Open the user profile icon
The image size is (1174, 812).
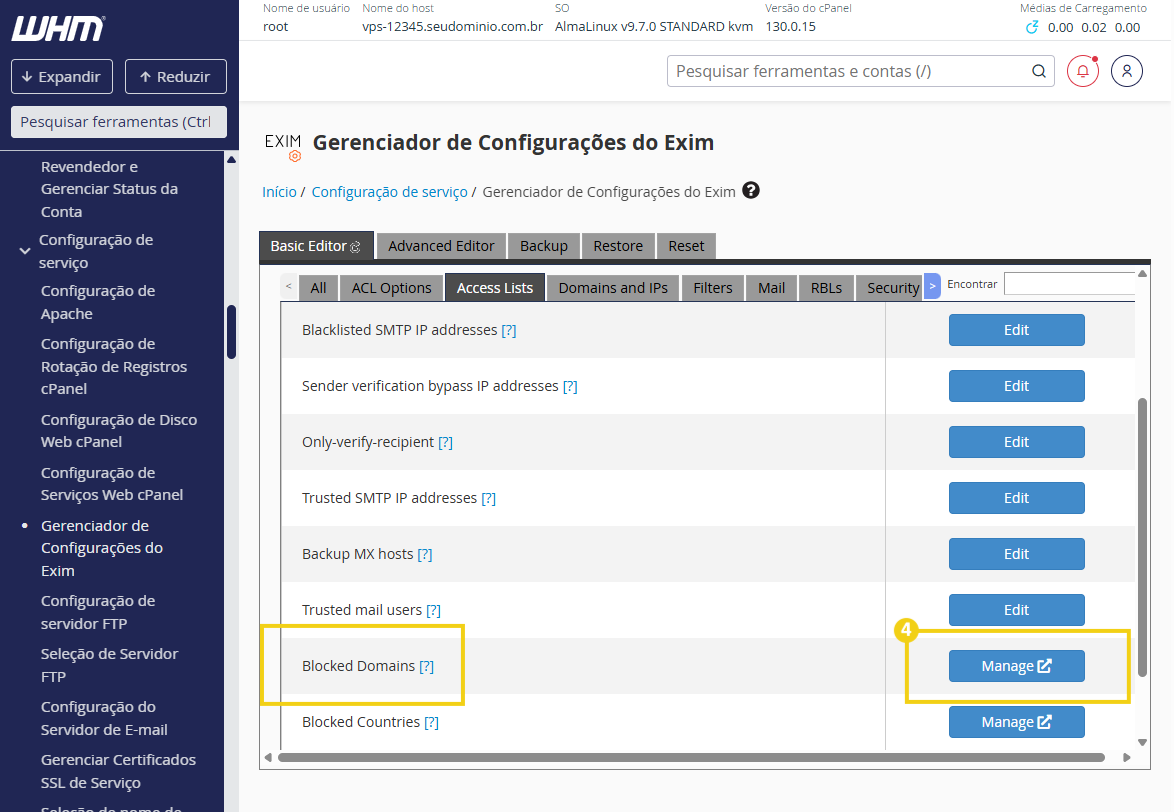click(1127, 71)
